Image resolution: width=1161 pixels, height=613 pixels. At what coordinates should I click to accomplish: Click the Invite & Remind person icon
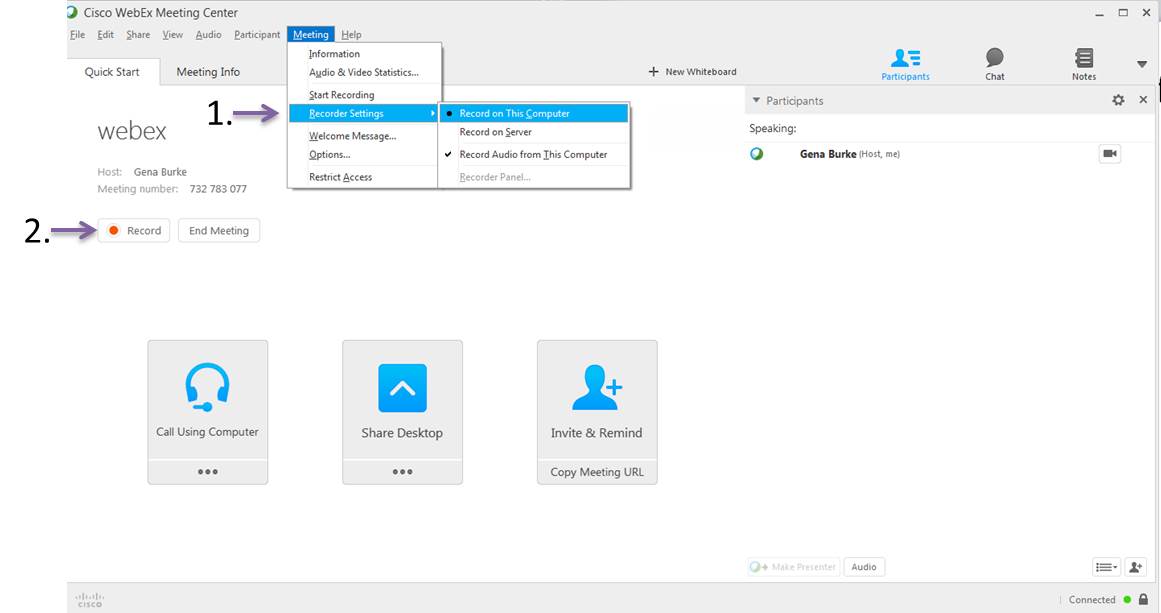pyautogui.click(x=597, y=387)
